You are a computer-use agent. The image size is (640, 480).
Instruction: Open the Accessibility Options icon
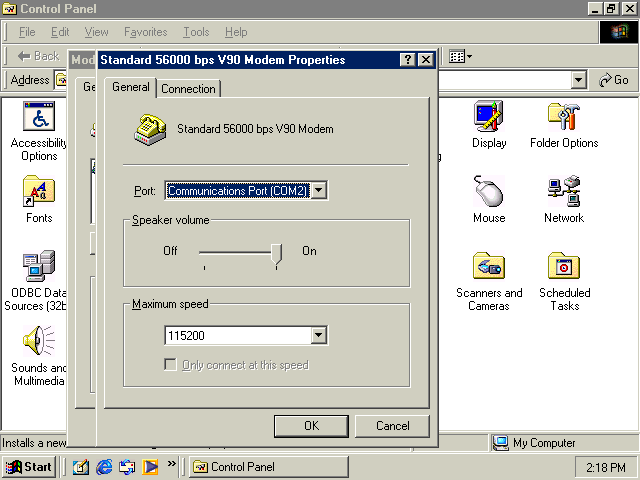(x=39, y=116)
